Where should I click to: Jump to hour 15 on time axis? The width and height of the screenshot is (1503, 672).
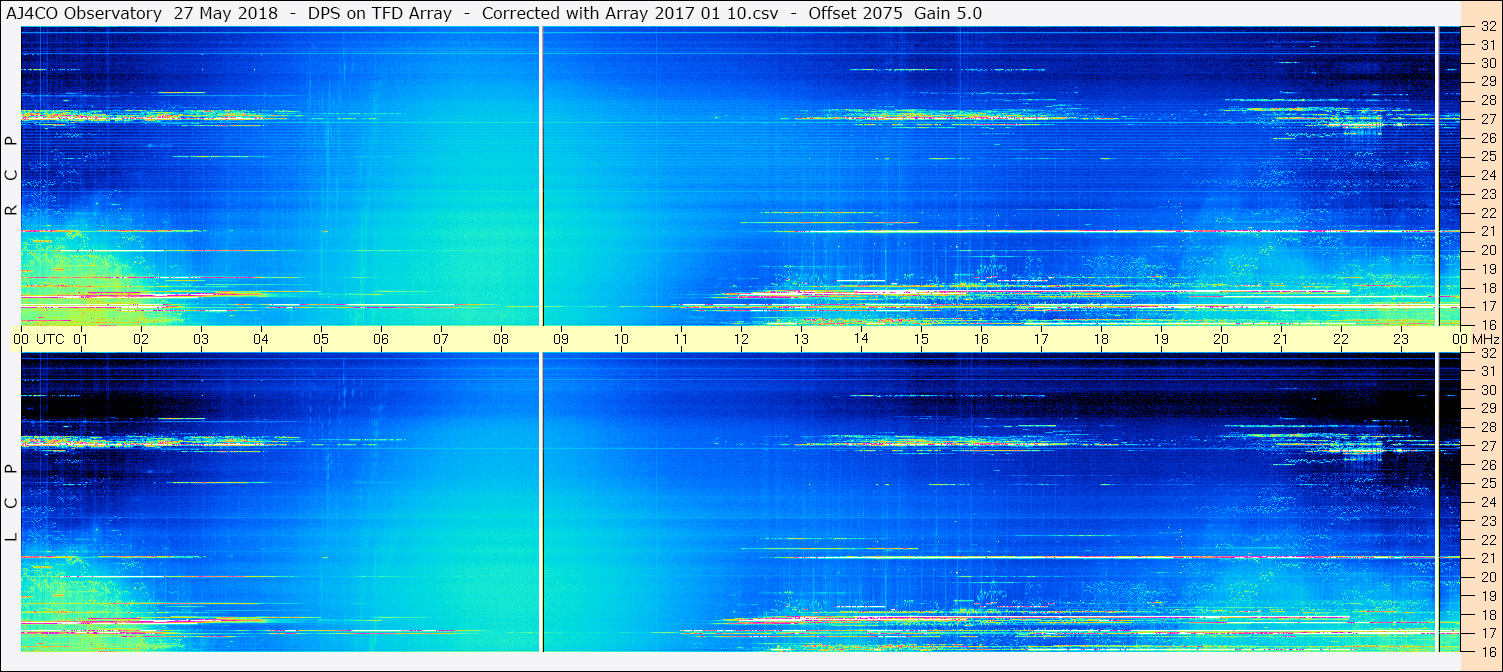(921, 339)
